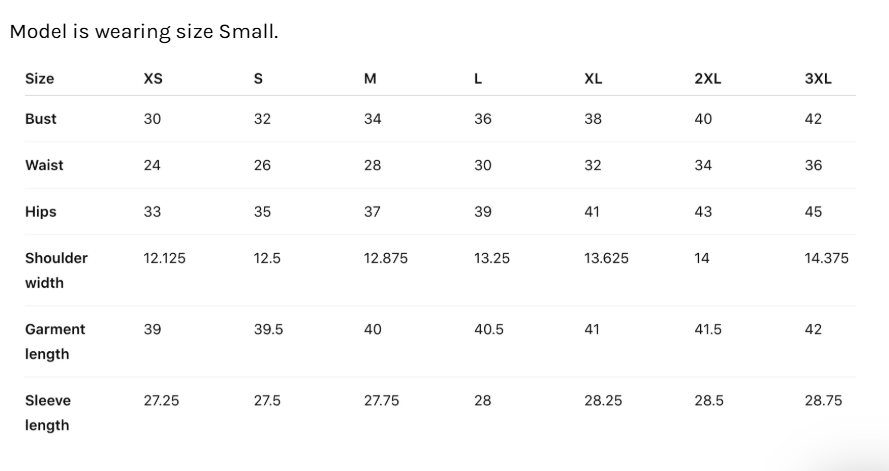The width and height of the screenshot is (889, 471).
Task: Select the 3XL column header
Action: (818, 78)
